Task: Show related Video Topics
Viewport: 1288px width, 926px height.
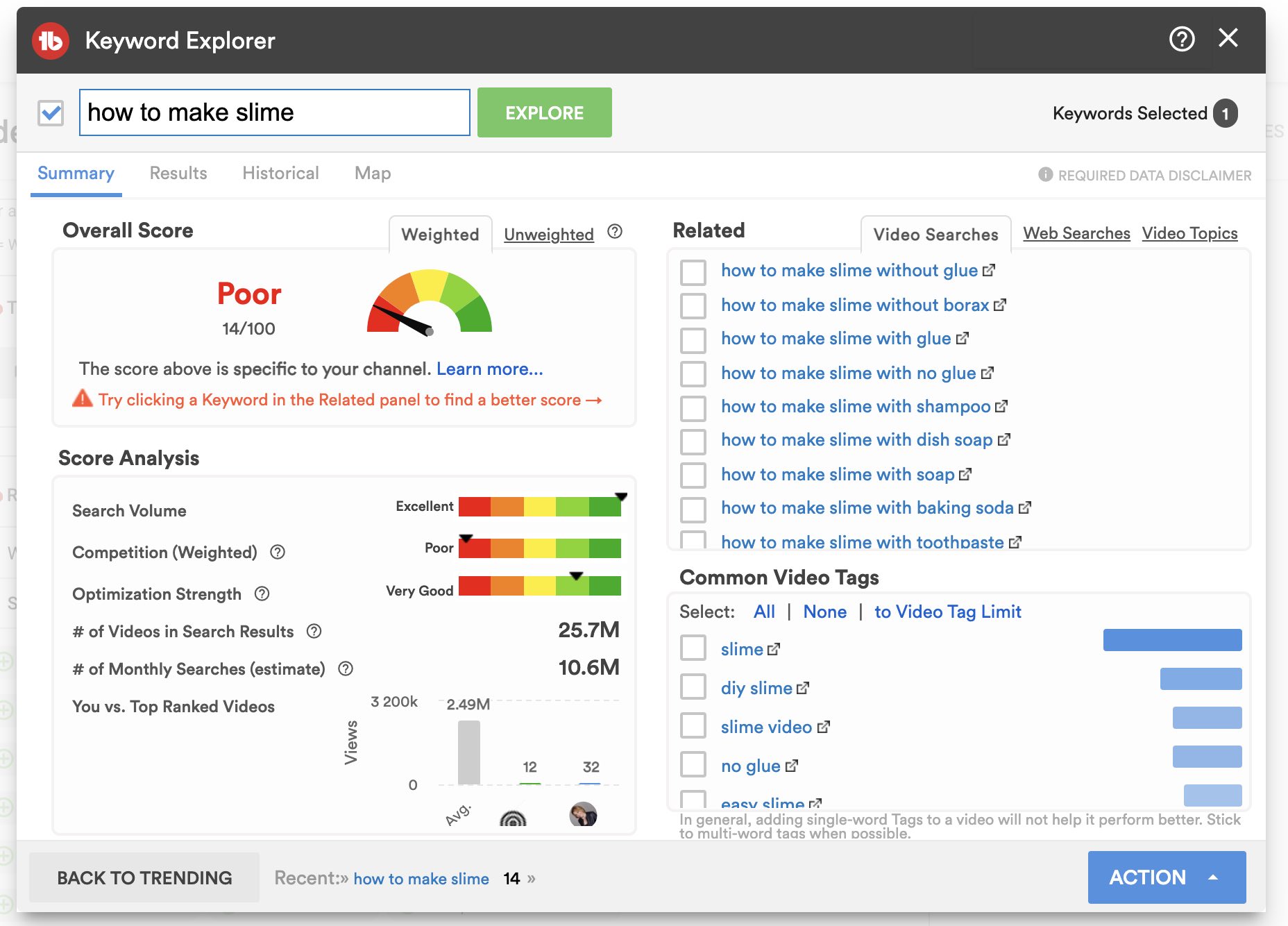Action: point(1189,233)
